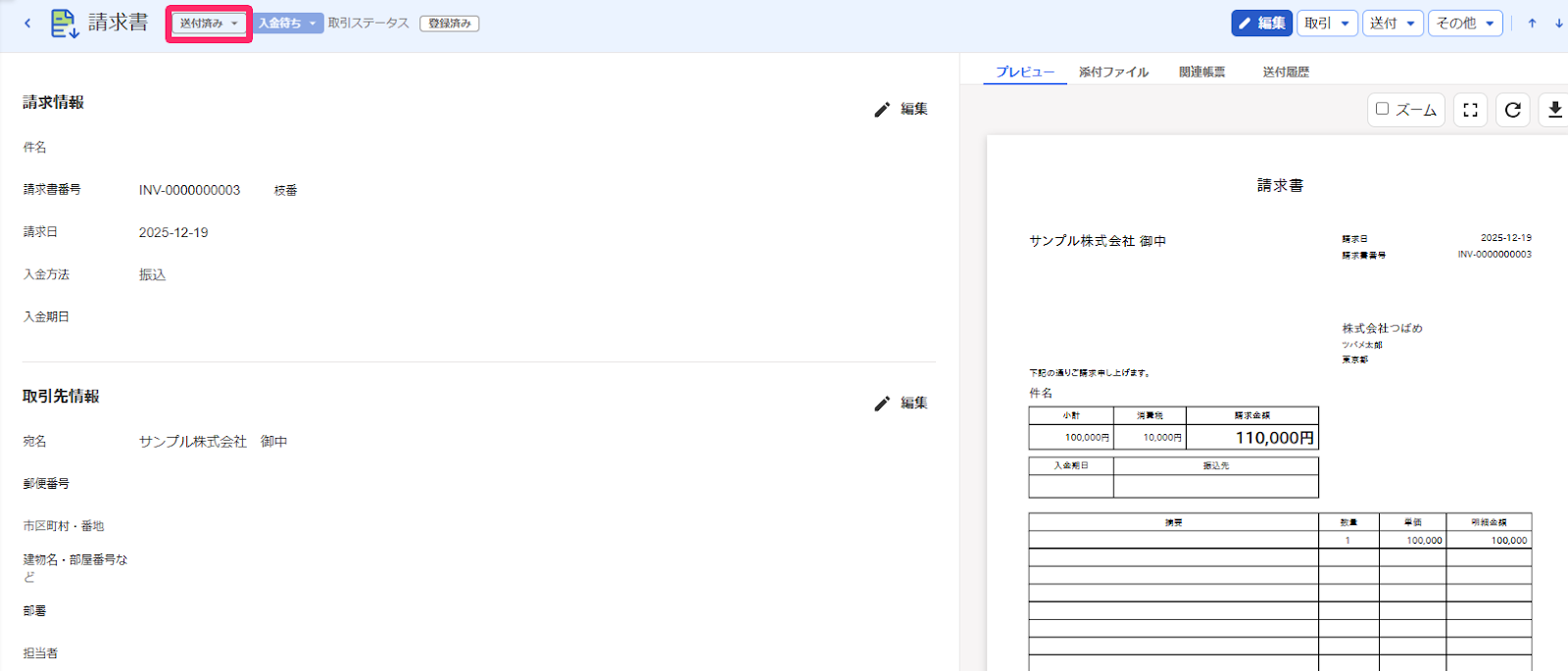The width and height of the screenshot is (1568, 671).
Task: Edit the 取引先情報 section
Action: (x=901, y=403)
